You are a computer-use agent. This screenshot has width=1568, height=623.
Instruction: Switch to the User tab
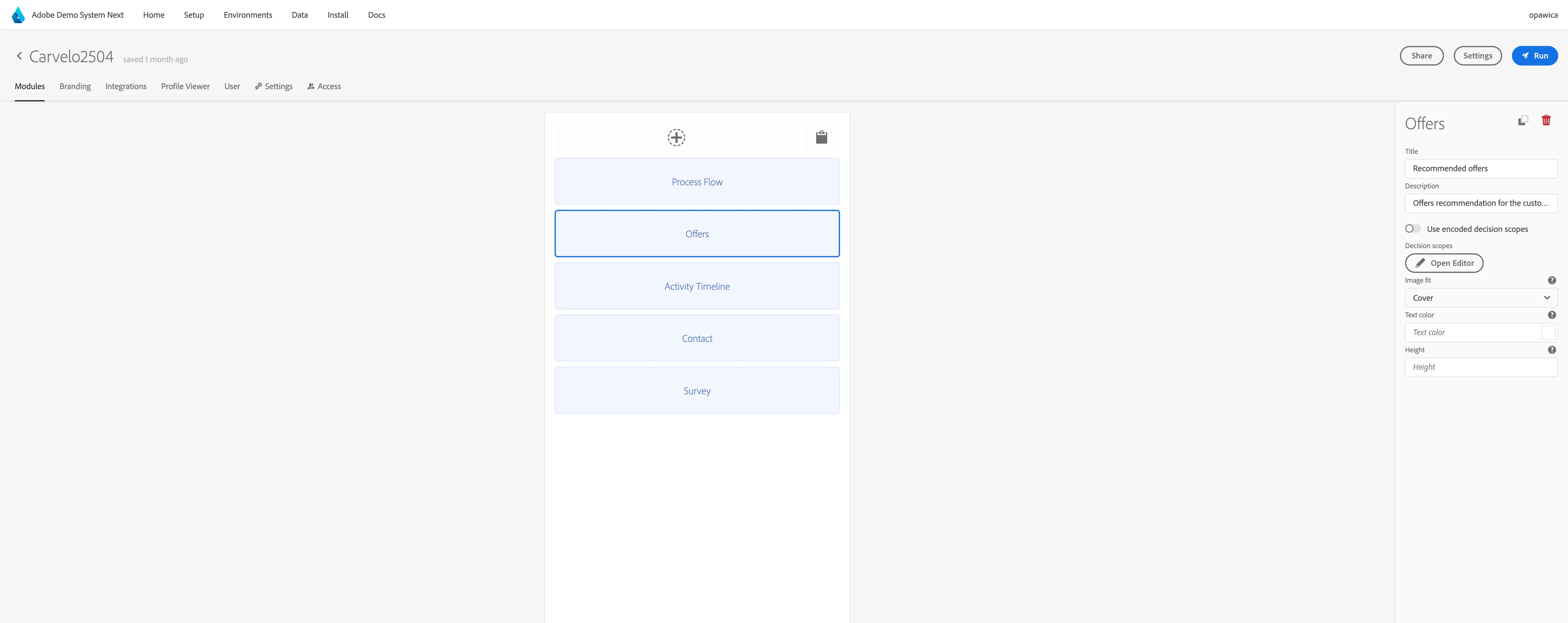pyautogui.click(x=232, y=86)
